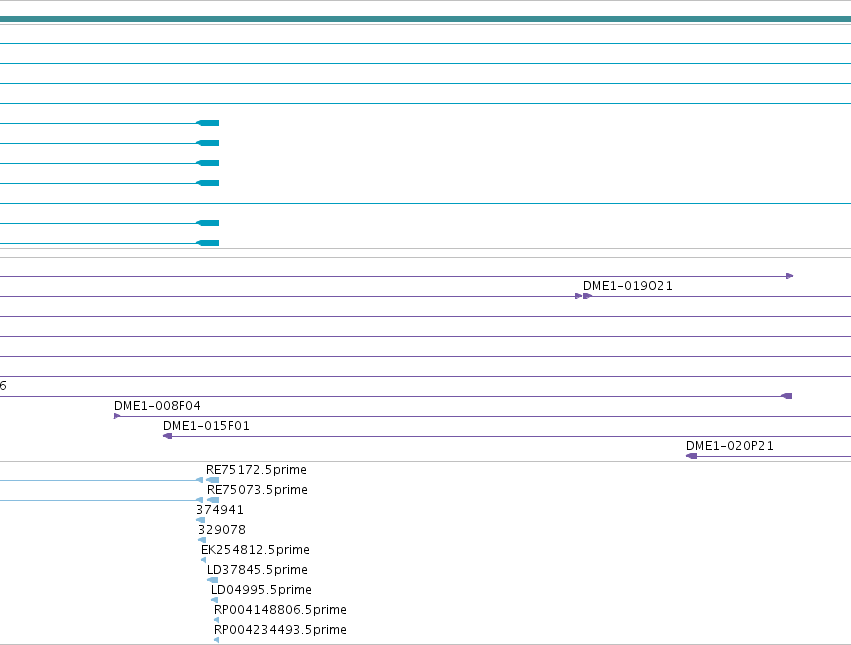Click the purple block ending the line labeled 6

786,396
